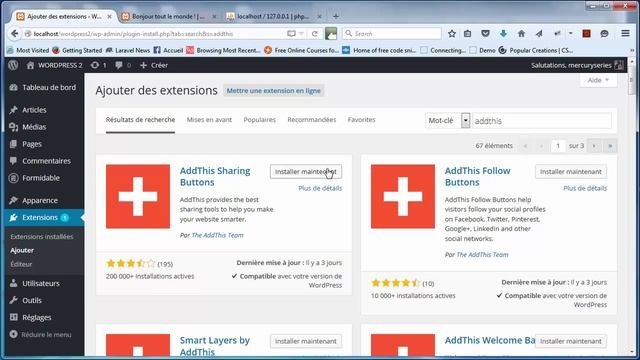Open the Pocket icon in toolbar

[485, 34]
